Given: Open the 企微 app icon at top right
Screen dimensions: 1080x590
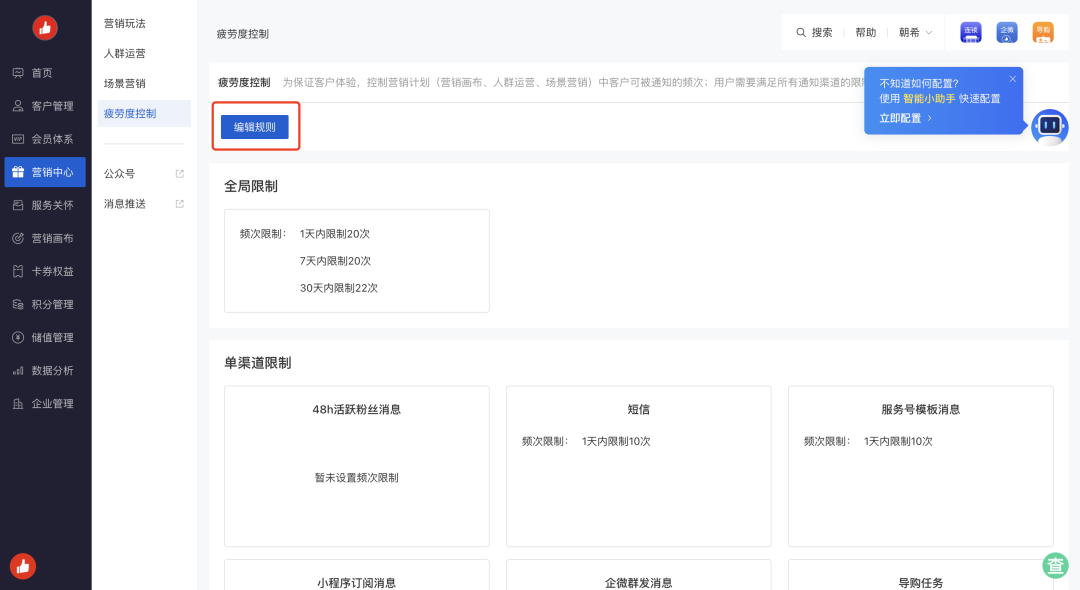Looking at the screenshot, I should [x=1007, y=32].
